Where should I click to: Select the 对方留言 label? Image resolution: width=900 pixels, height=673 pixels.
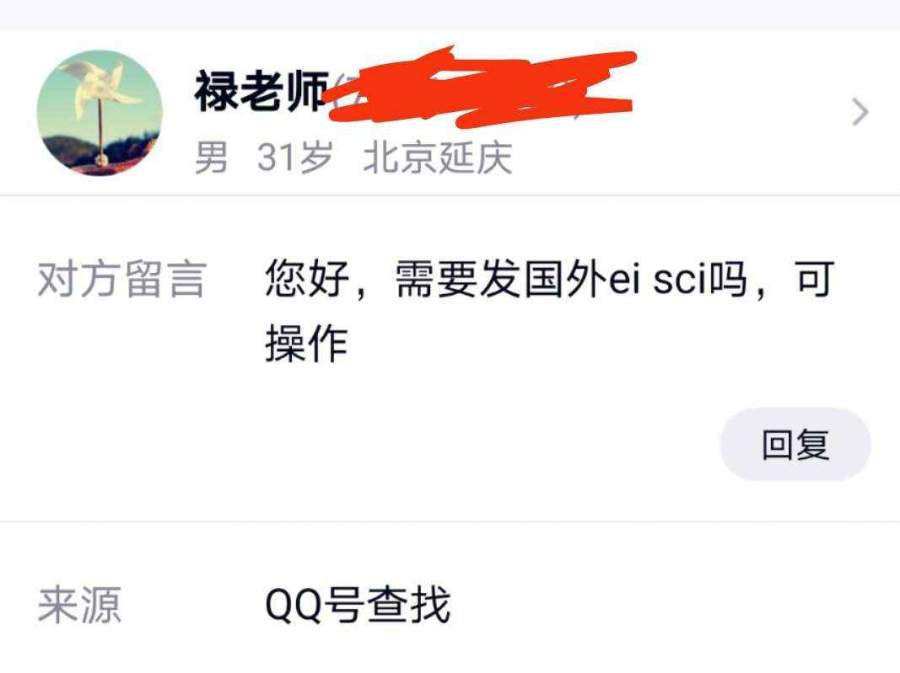click(122, 279)
